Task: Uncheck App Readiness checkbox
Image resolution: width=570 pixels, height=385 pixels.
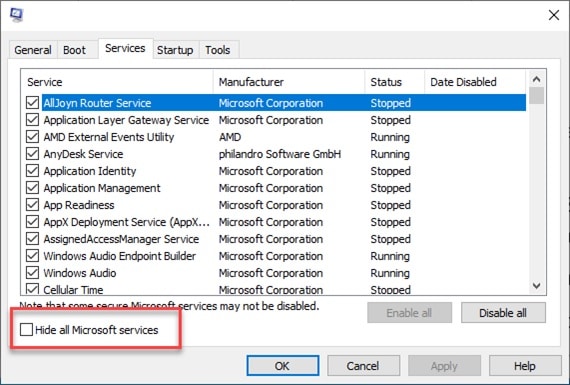Action: pyautogui.click(x=32, y=205)
